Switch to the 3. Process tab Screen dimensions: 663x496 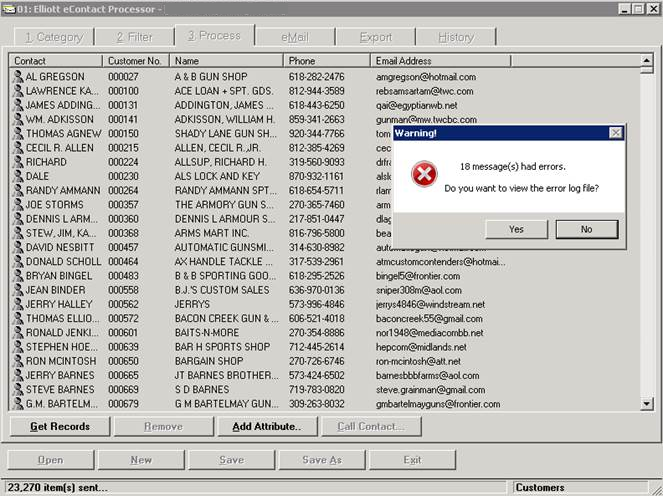(x=213, y=36)
